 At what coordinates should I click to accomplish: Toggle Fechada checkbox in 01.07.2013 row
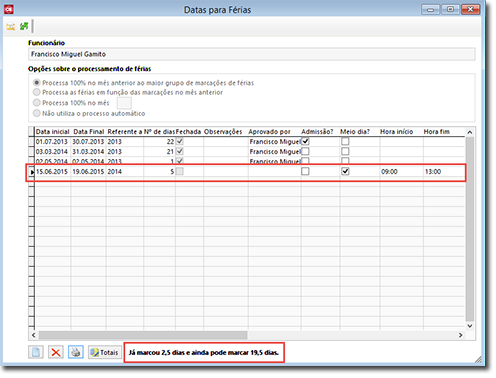click(180, 141)
